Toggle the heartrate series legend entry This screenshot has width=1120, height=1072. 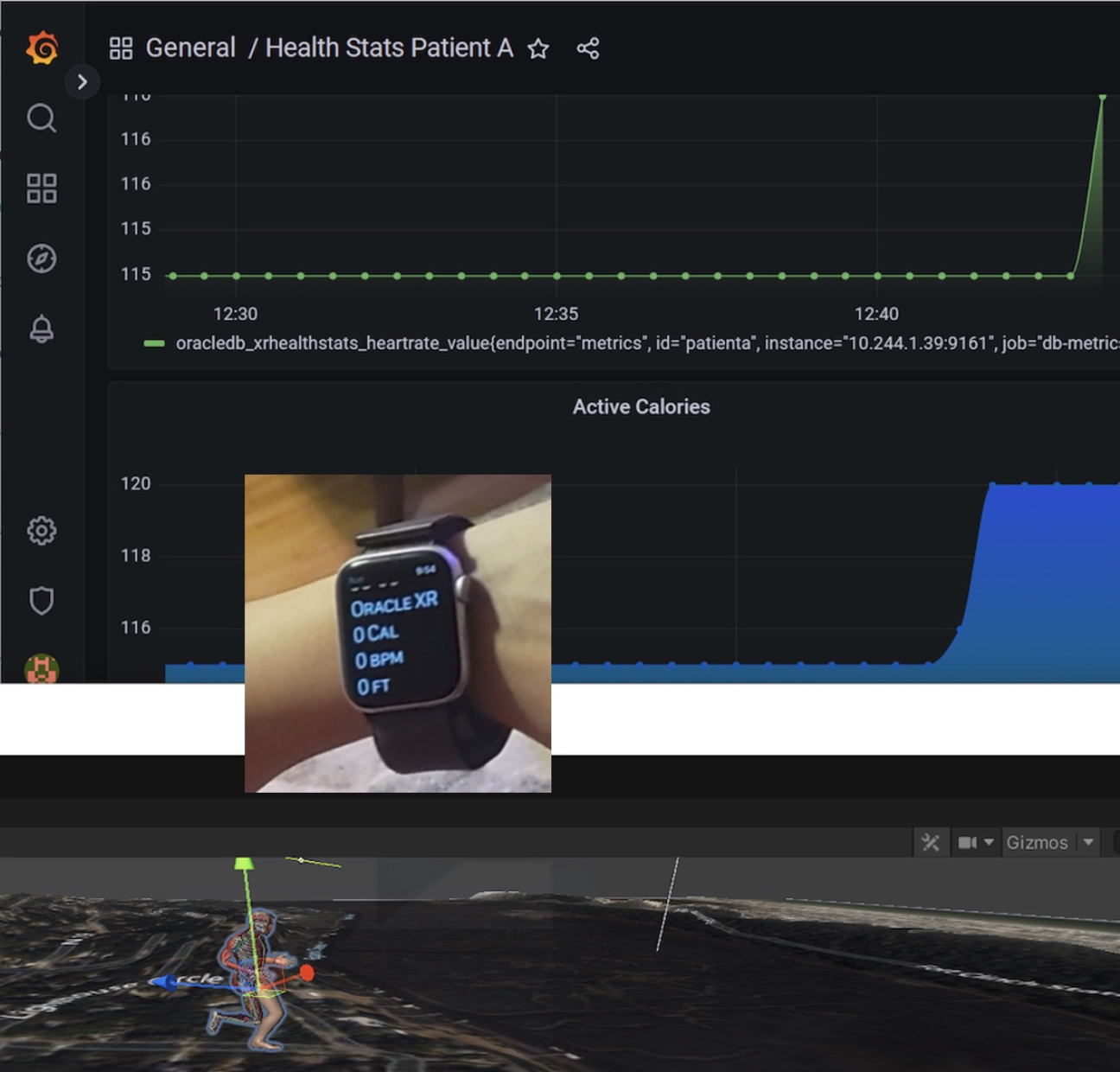tap(631, 343)
